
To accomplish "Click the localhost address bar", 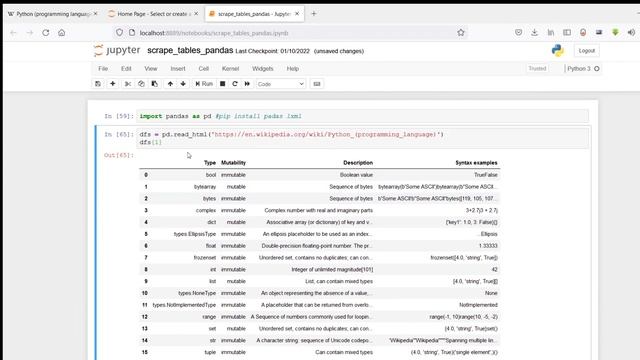I will pos(292,33).
